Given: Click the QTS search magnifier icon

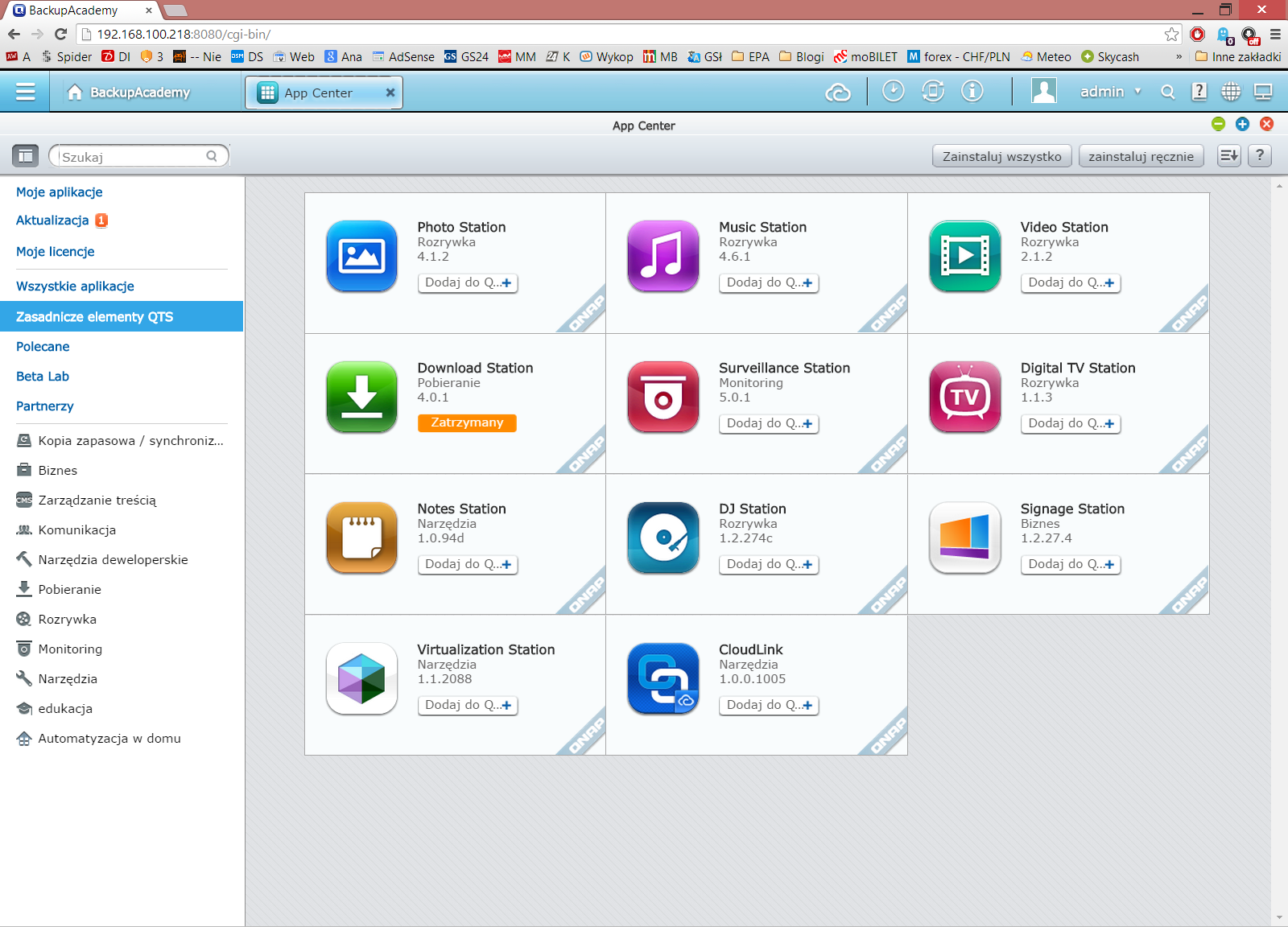Looking at the screenshot, I should [1167, 92].
